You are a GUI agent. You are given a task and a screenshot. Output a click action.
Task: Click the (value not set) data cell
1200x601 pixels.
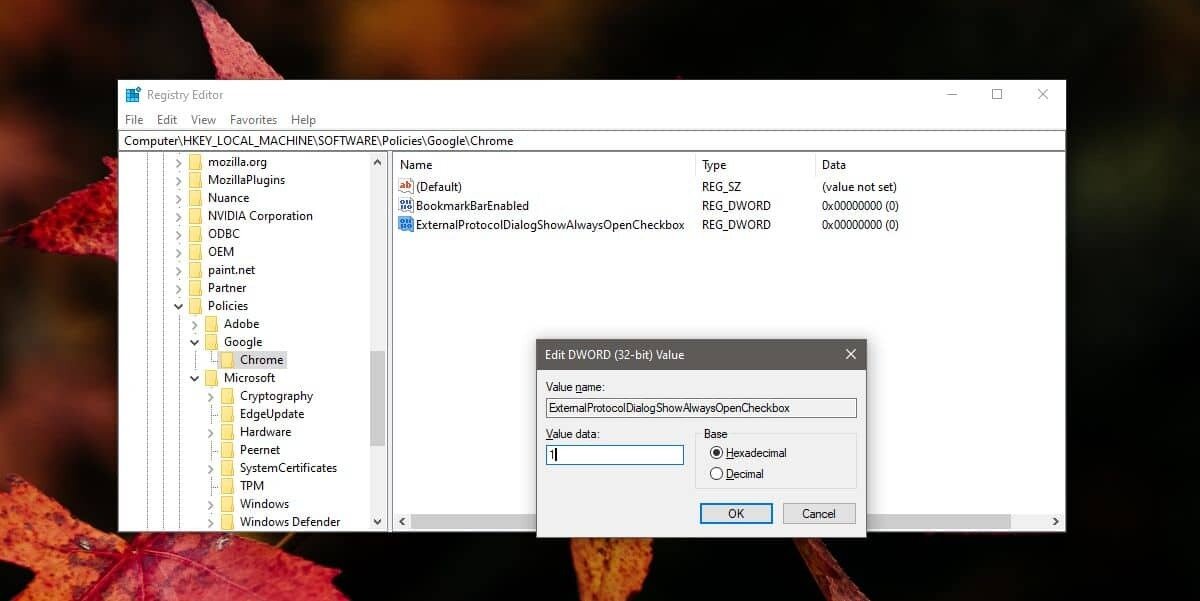coord(859,186)
